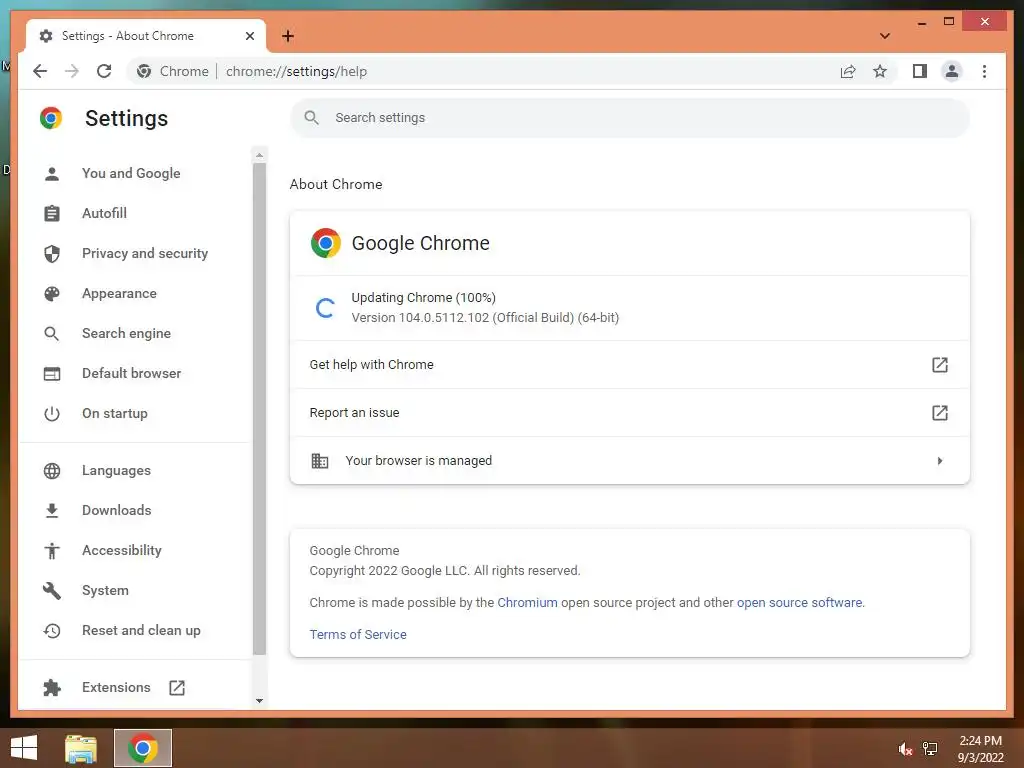Click the Chrome site info icon in address bar
Screen dimensions: 1024x768
pos(144,71)
